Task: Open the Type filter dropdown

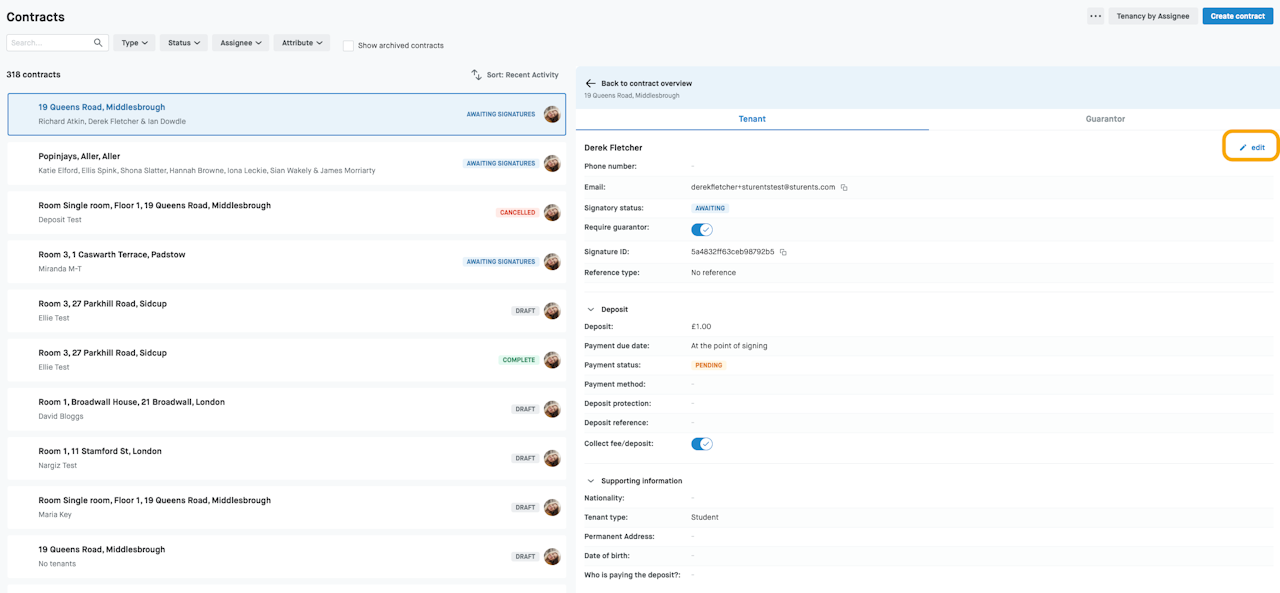Action: 134,43
